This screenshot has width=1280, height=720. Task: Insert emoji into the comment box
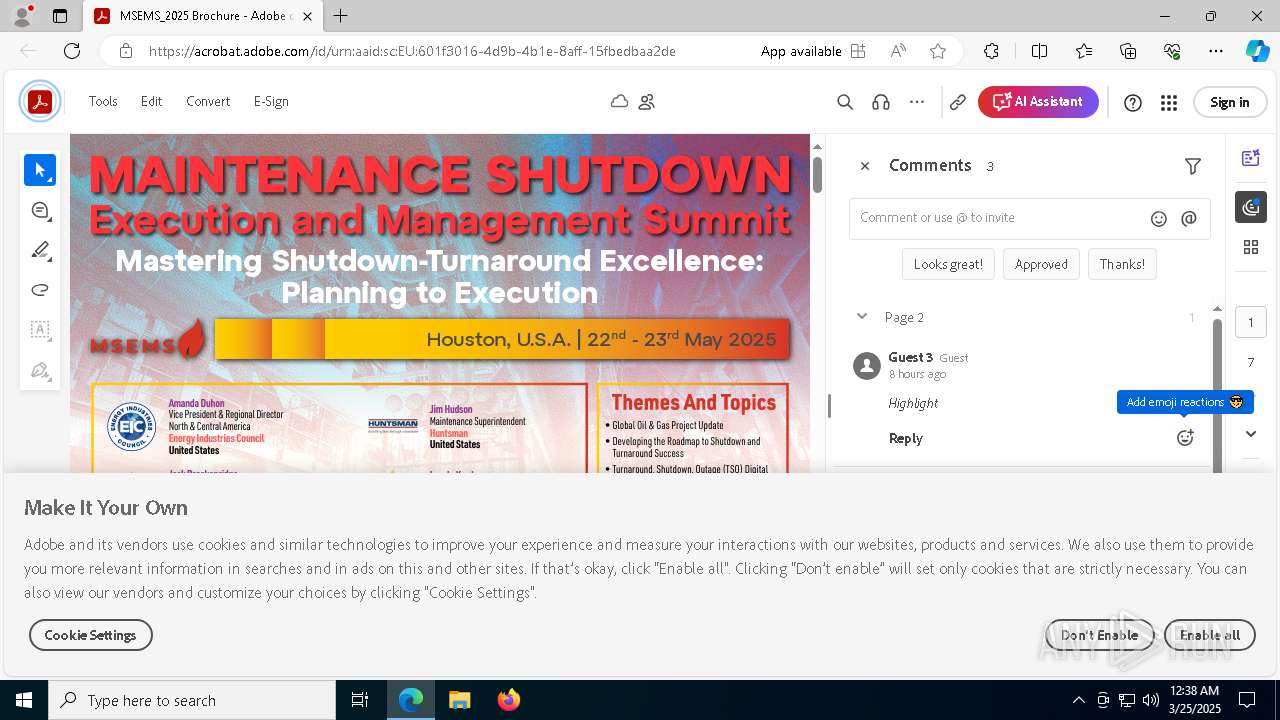[x=1159, y=219]
